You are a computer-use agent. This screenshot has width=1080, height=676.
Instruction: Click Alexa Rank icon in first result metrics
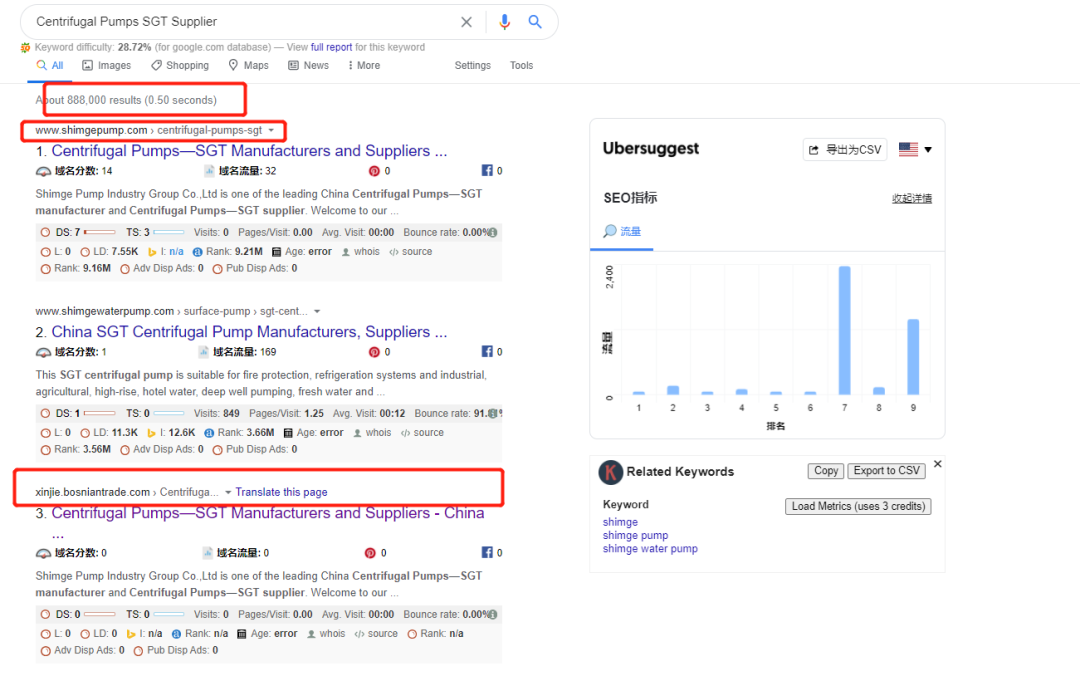198,252
